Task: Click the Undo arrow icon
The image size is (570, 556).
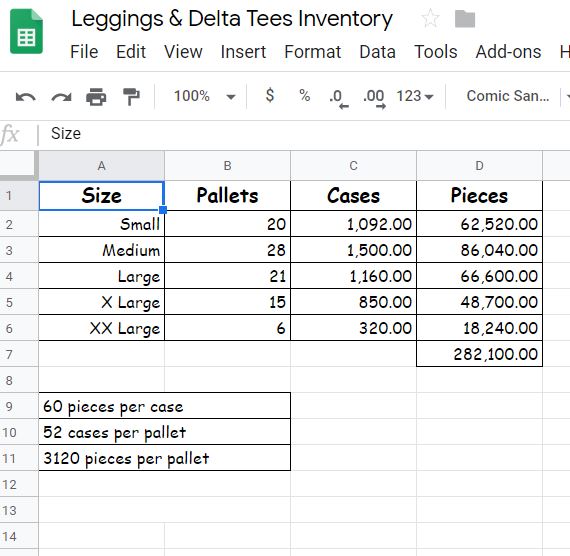Action: click(25, 97)
